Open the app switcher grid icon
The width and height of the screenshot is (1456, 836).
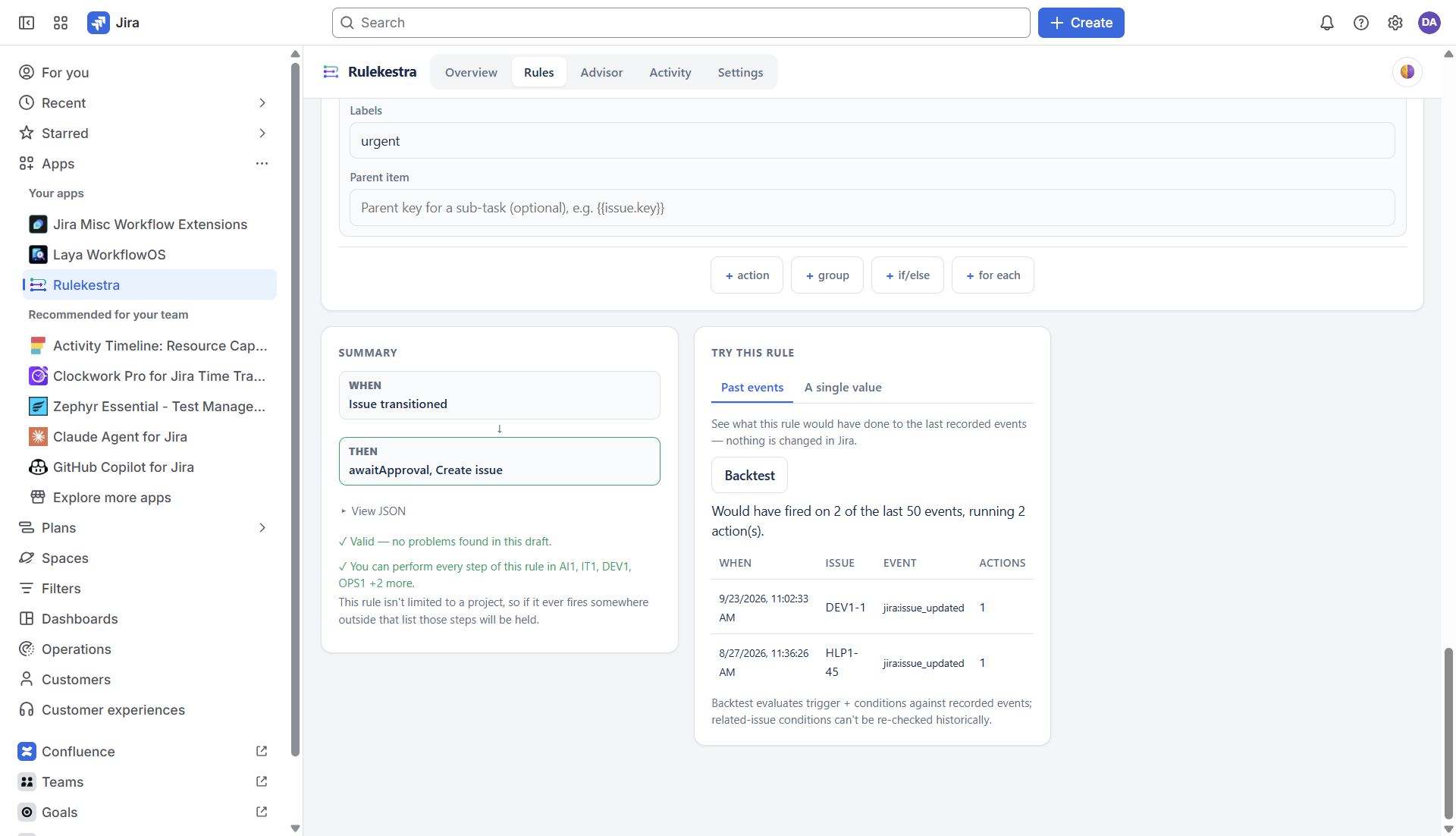coord(61,23)
